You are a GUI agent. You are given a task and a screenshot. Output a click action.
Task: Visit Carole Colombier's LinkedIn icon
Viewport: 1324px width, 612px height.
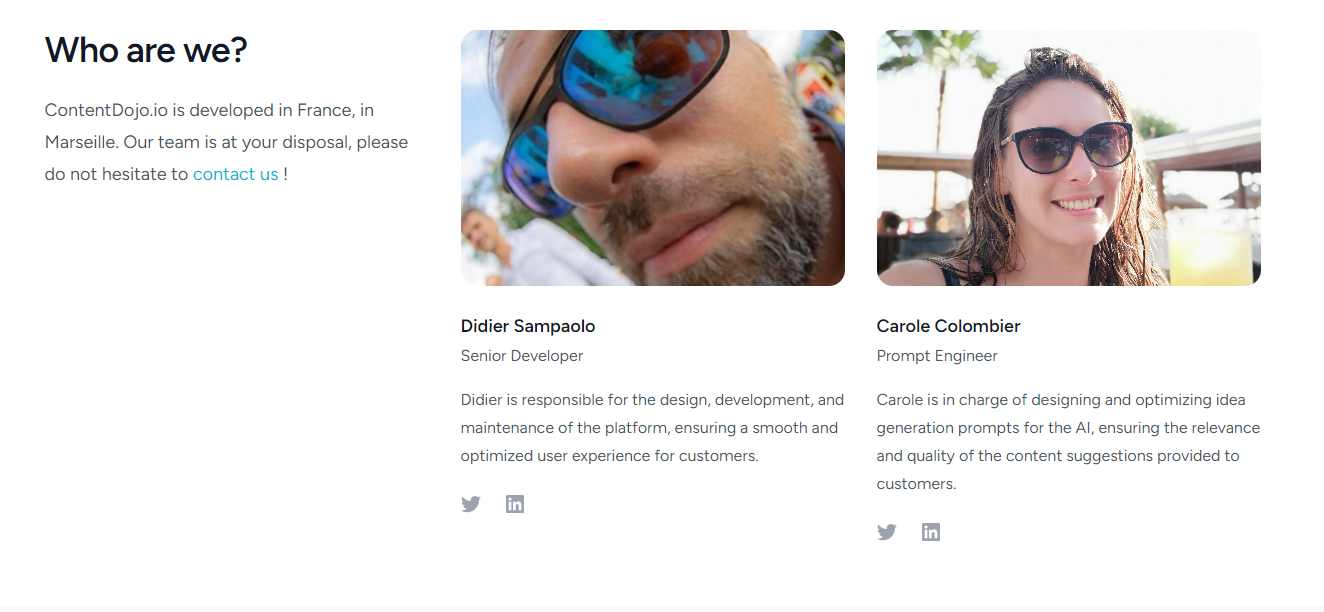[x=931, y=532]
